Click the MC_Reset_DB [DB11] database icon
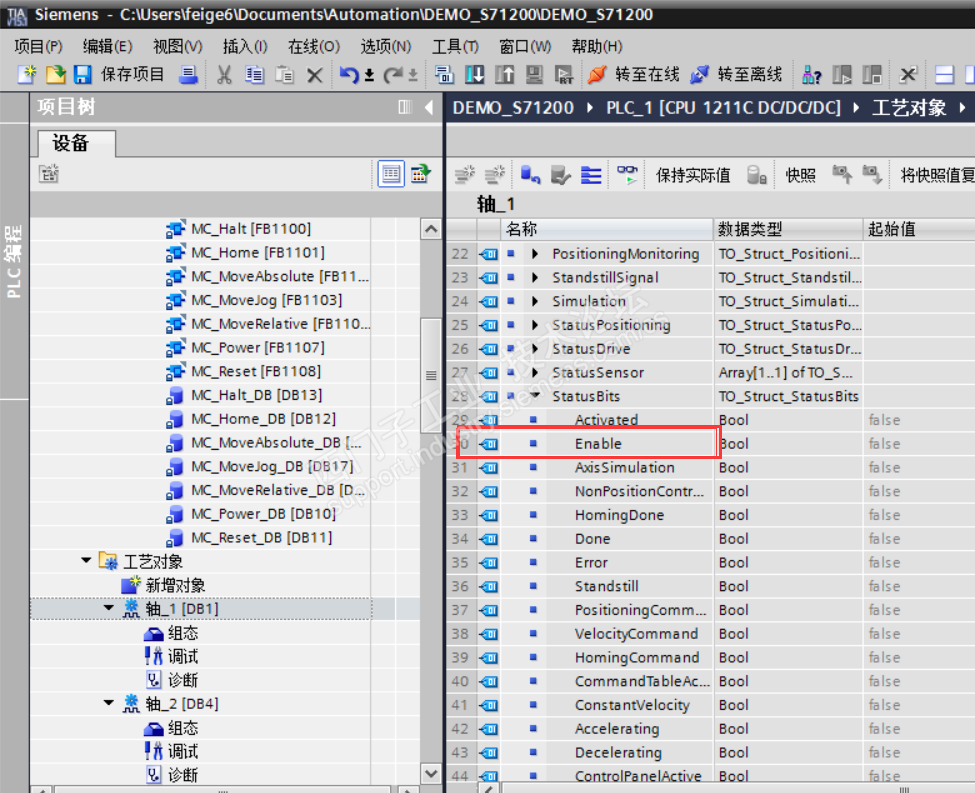975x793 pixels. 175,538
